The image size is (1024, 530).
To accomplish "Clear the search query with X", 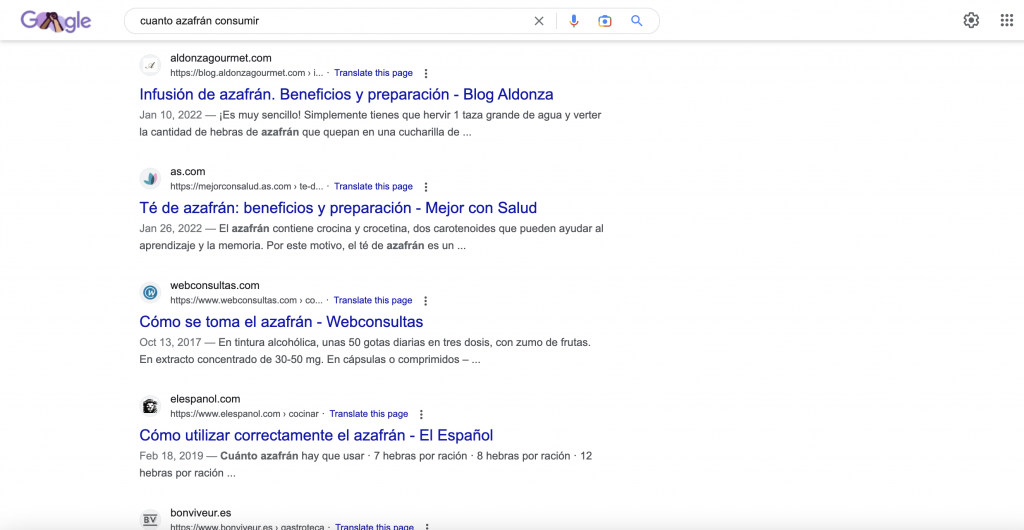I will 539,21.
